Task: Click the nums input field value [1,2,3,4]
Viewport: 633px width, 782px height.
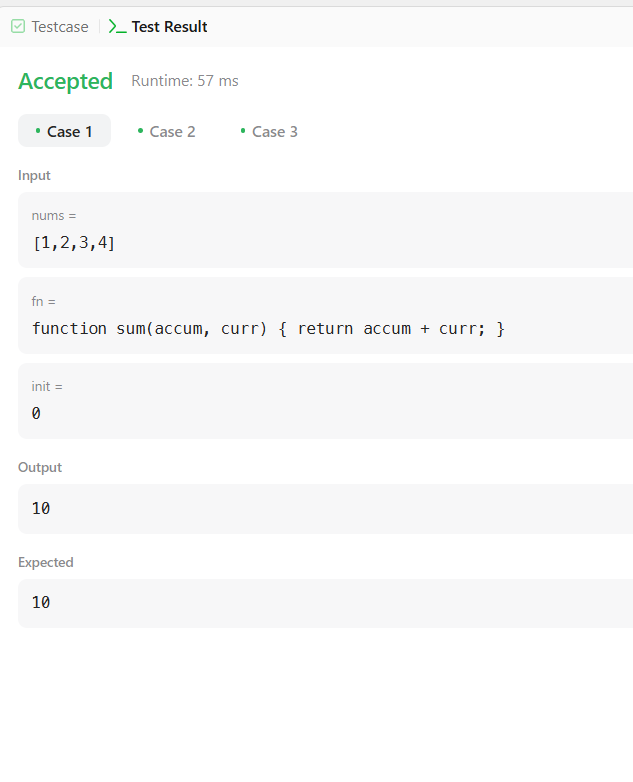Action: tap(325, 230)
